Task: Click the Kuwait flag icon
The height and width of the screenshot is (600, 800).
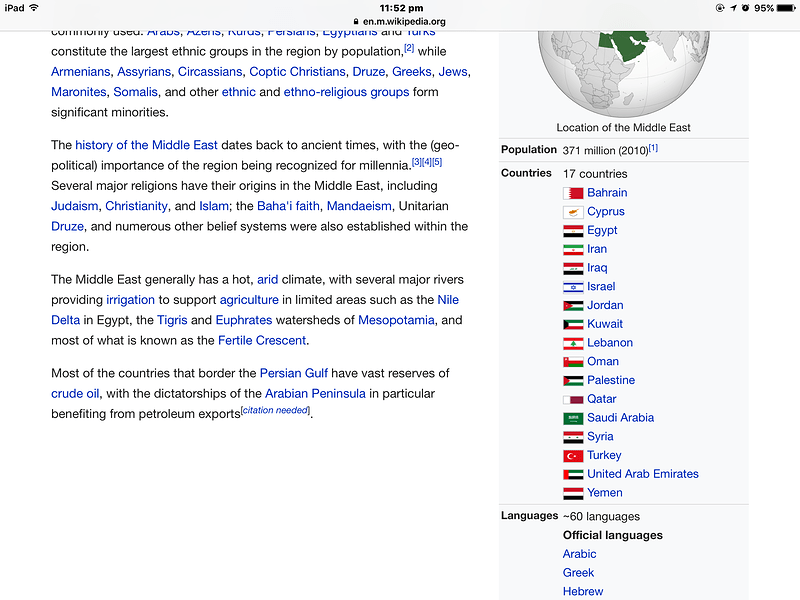Action: pos(573,324)
